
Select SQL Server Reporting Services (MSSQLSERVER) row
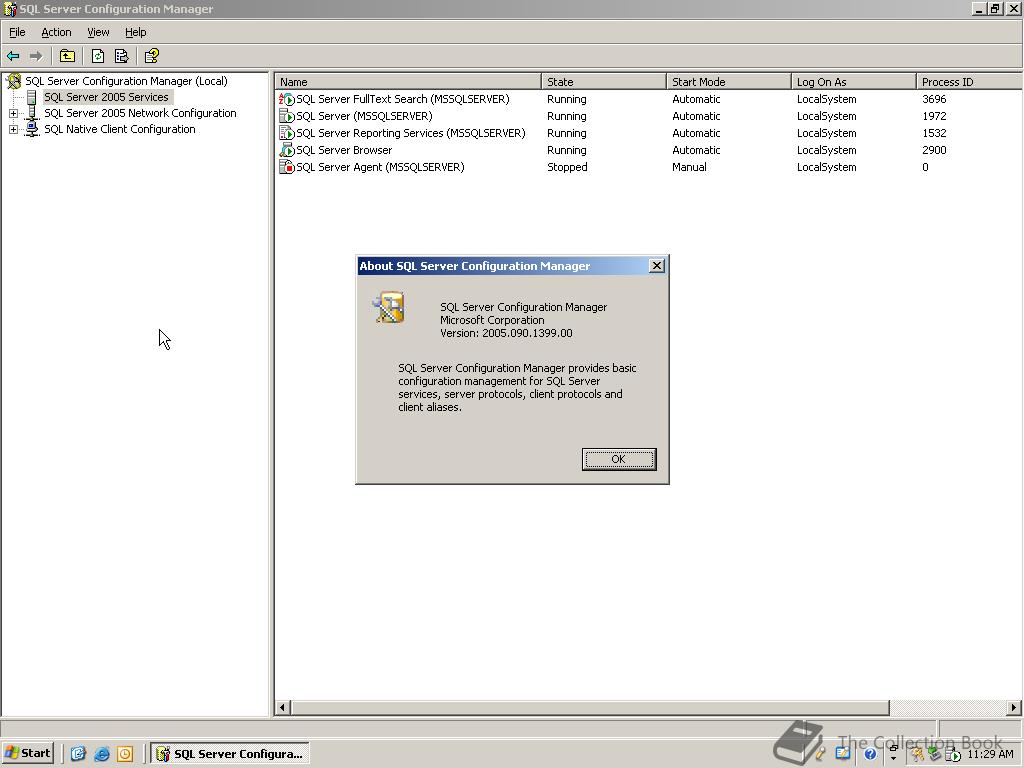(x=648, y=133)
